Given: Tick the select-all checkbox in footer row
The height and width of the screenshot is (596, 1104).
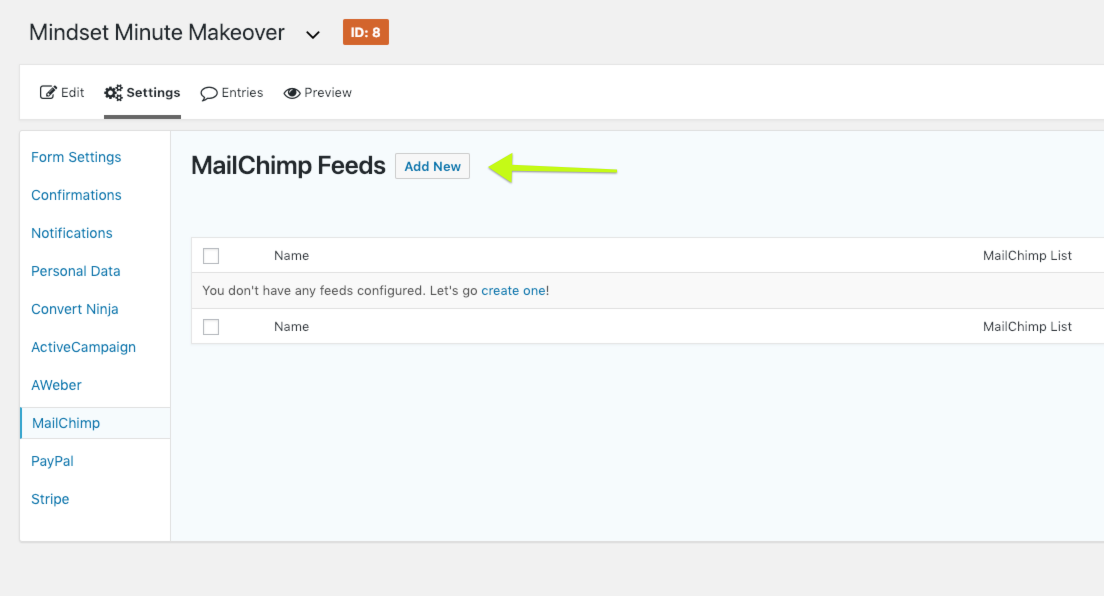Looking at the screenshot, I should [x=211, y=327].
